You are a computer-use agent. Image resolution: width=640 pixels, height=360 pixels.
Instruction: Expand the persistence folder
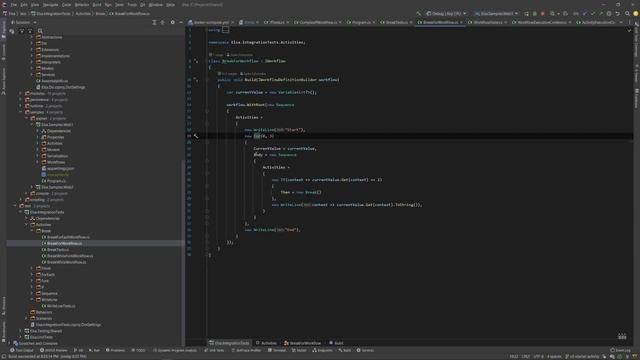pos(20,100)
